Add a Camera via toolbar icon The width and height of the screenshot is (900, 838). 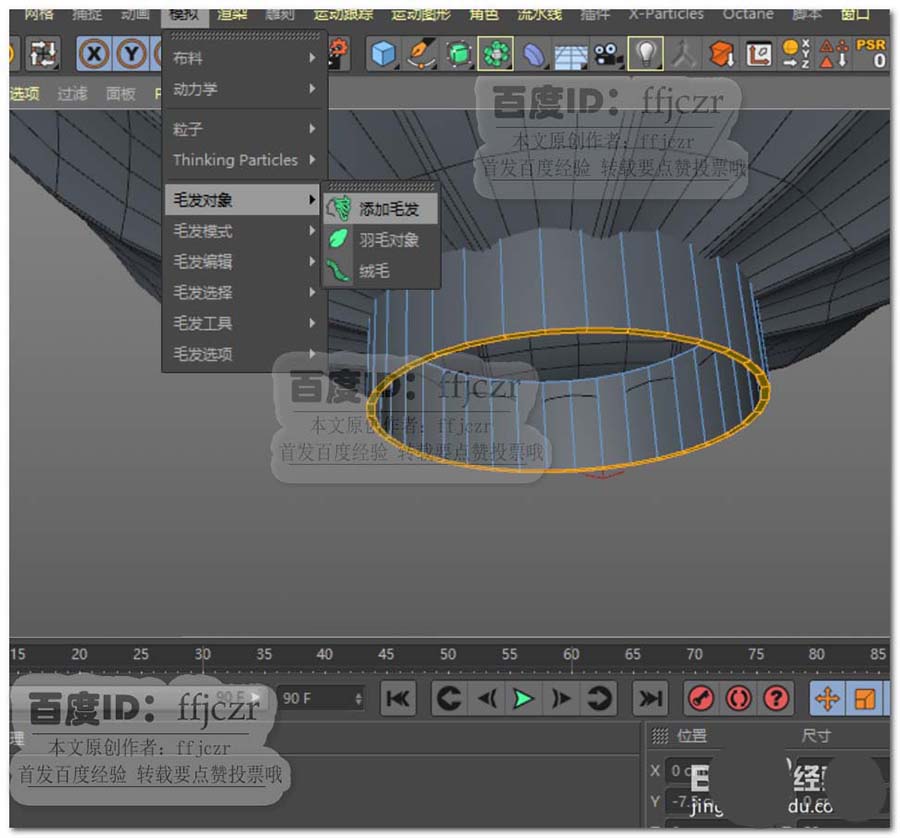pos(608,55)
